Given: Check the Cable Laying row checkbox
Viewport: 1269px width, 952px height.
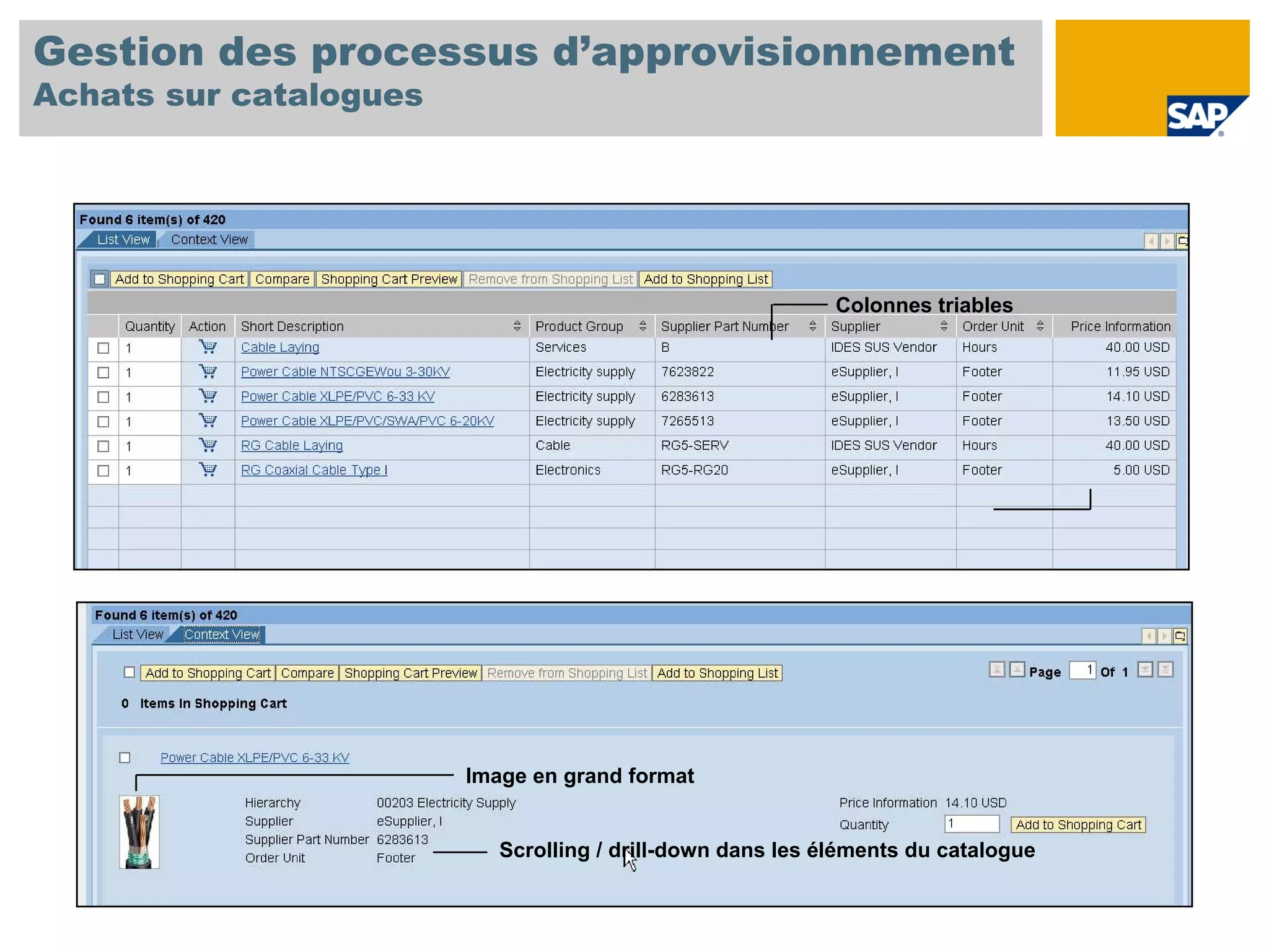Looking at the screenshot, I should [103, 348].
